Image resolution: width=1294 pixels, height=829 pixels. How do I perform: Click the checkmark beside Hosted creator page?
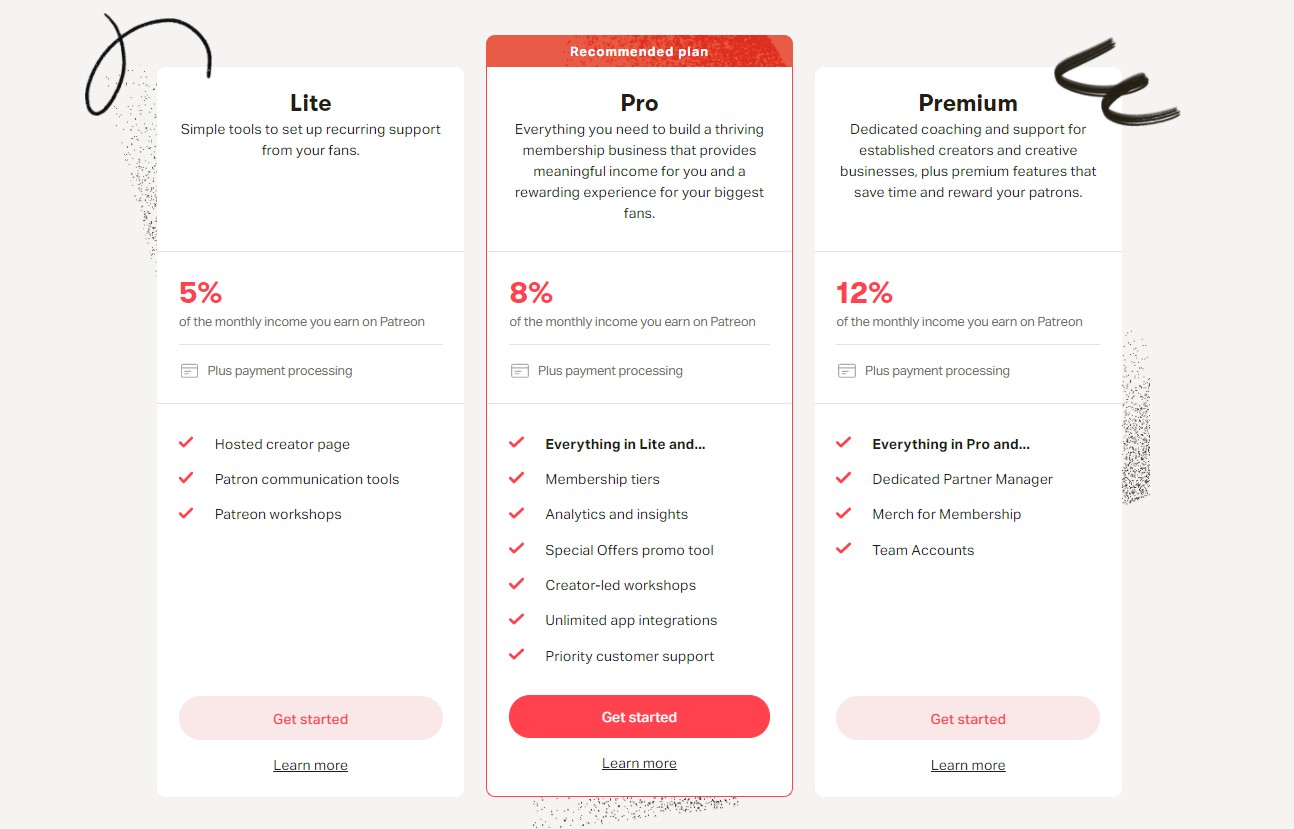(x=186, y=443)
